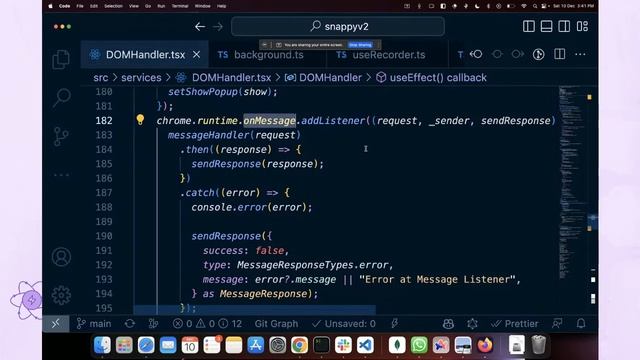Open the Terminal menu
The height and width of the screenshot is (360, 640).
(x=180, y=6)
